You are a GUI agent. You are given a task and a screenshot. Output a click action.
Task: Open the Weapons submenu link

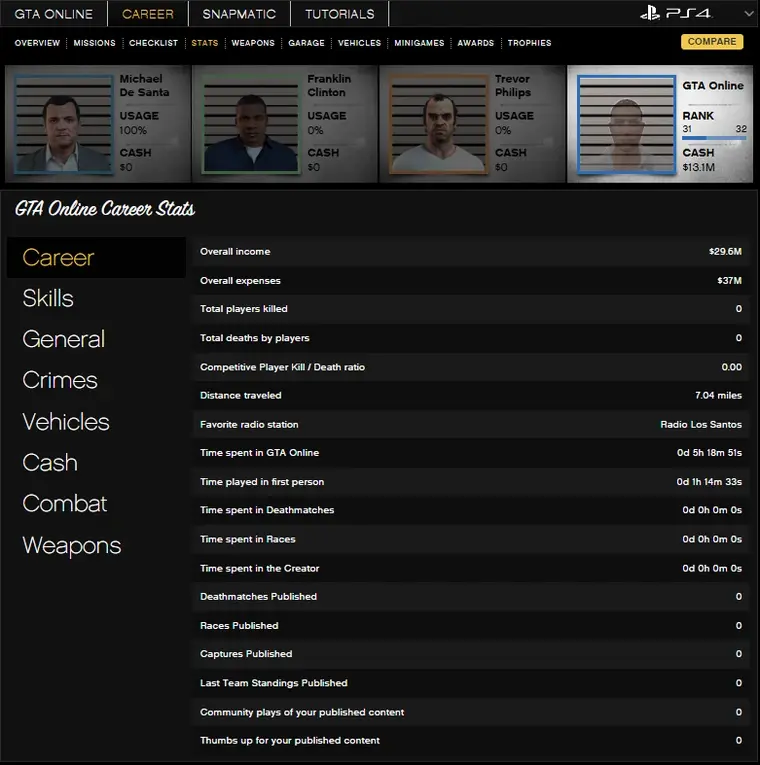(x=253, y=43)
